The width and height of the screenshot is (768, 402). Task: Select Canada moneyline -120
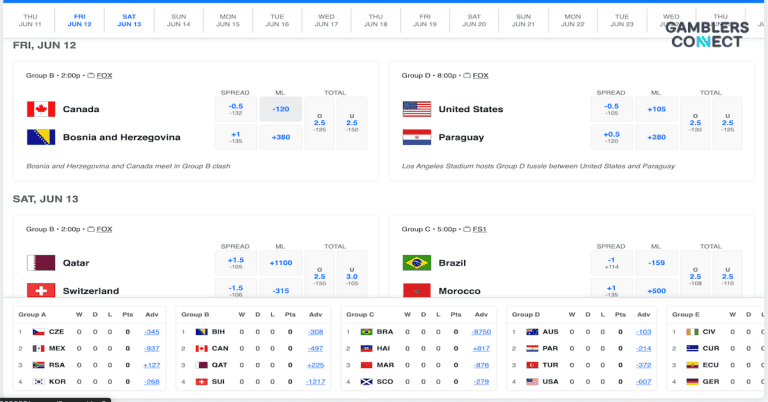pyautogui.click(x=281, y=109)
